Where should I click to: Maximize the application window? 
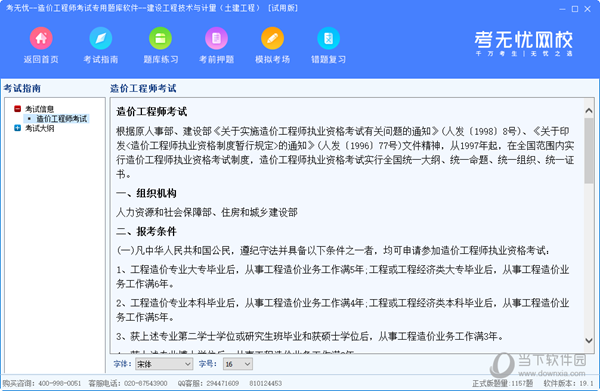pos(575,9)
